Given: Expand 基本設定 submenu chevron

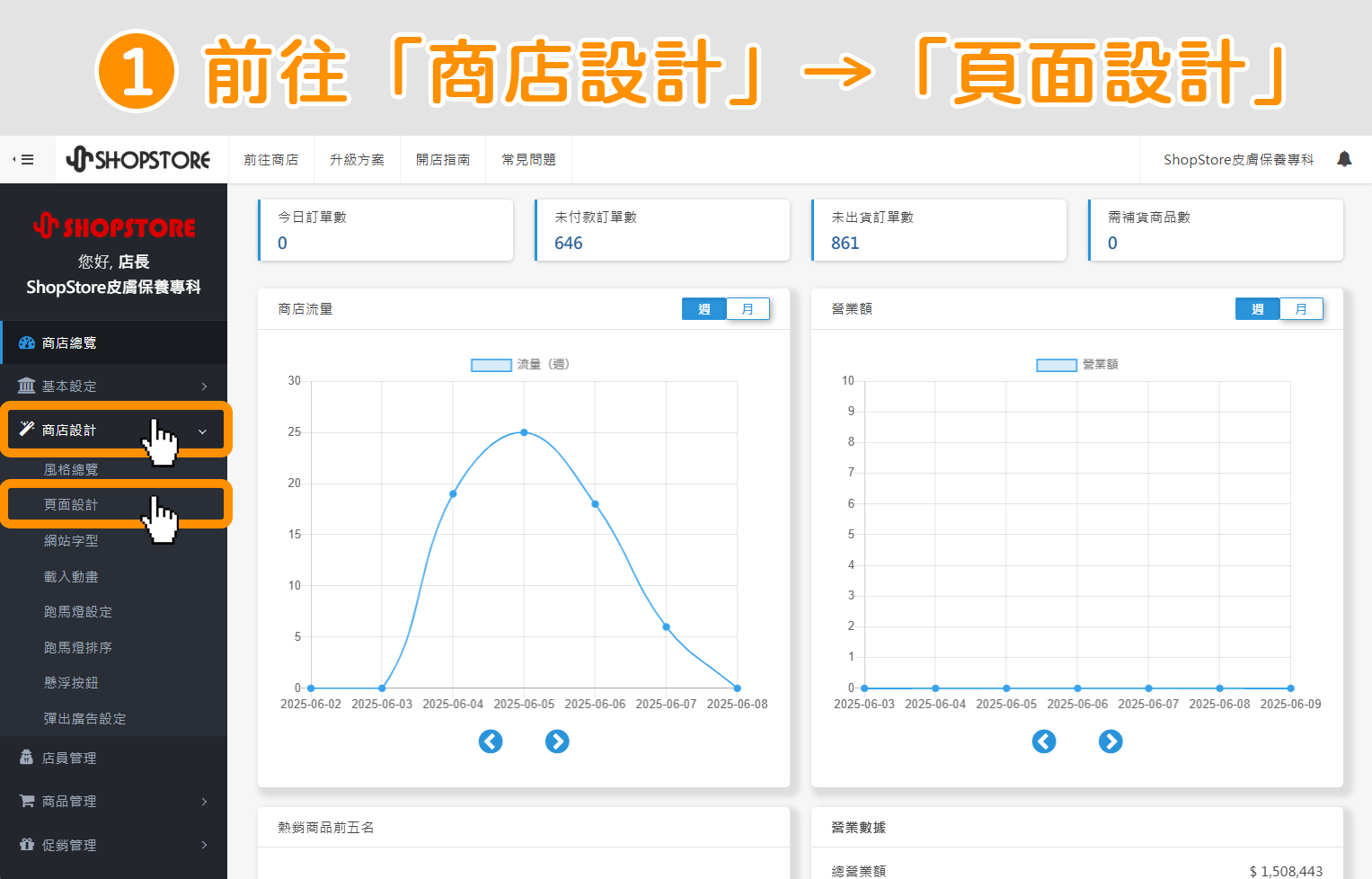Looking at the screenshot, I should click(x=204, y=386).
